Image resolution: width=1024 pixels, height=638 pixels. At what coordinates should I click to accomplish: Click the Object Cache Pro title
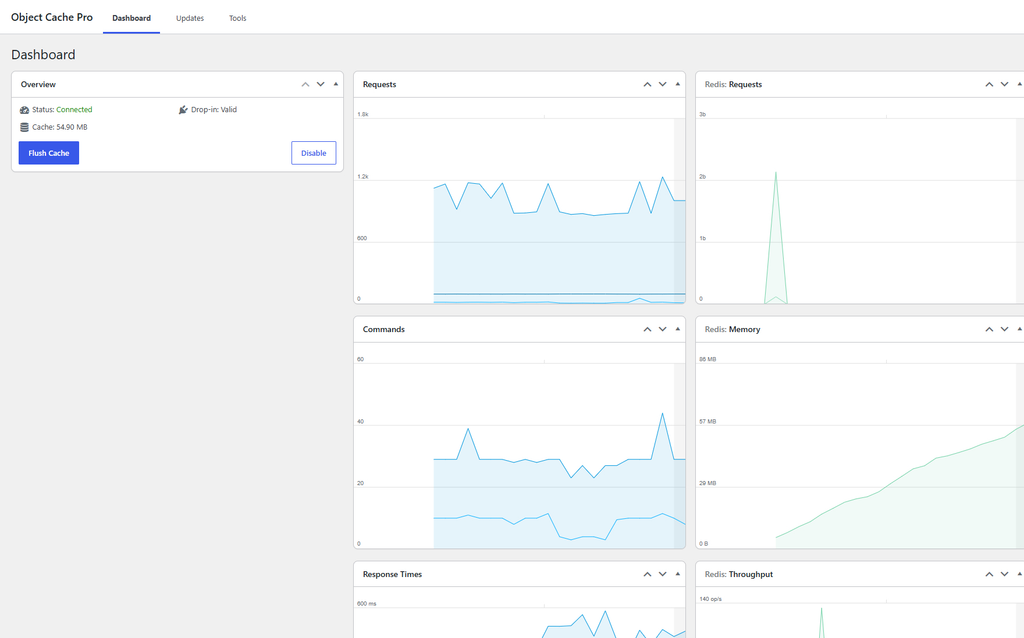point(52,18)
